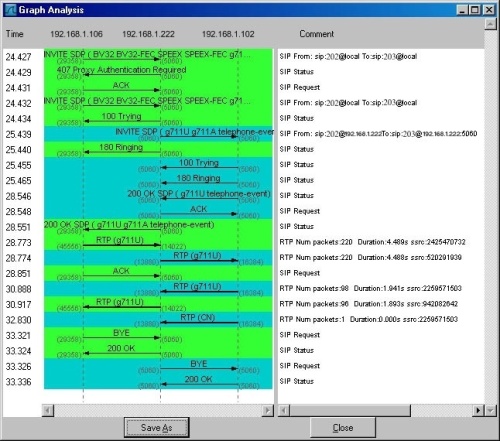Click the 192.168.1.222 host header

tap(148, 34)
